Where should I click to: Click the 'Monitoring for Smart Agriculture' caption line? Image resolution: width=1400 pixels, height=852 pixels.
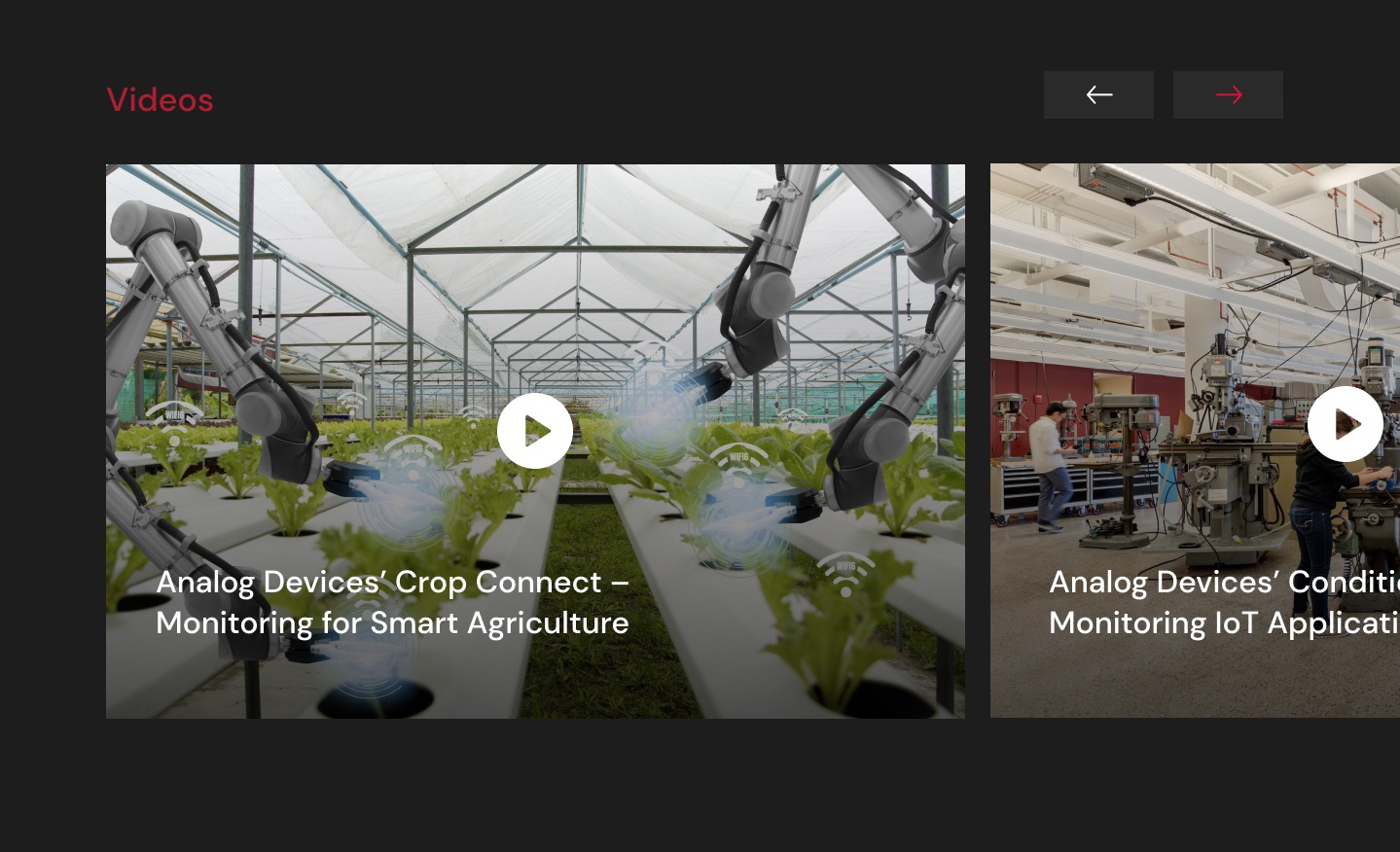tap(392, 622)
